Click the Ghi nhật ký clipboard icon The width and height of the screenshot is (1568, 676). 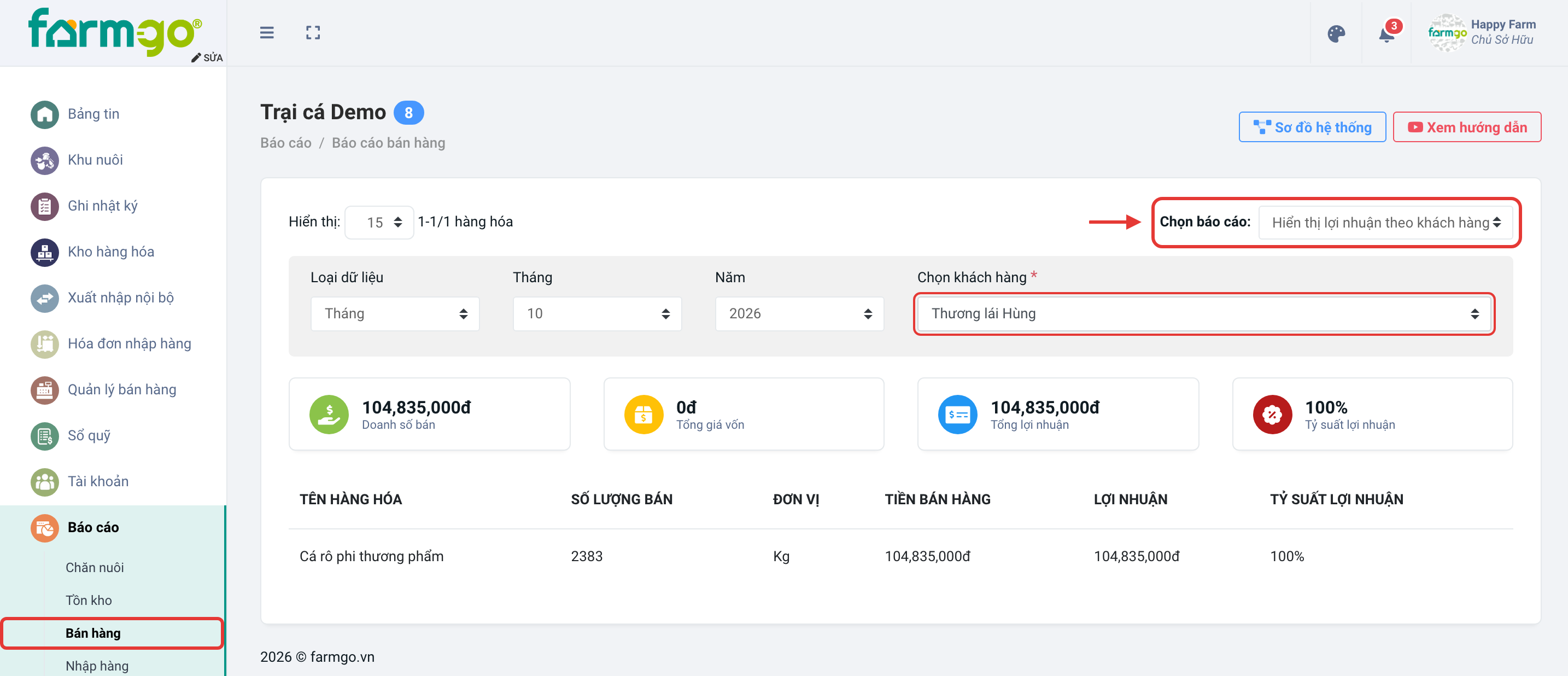coord(44,206)
